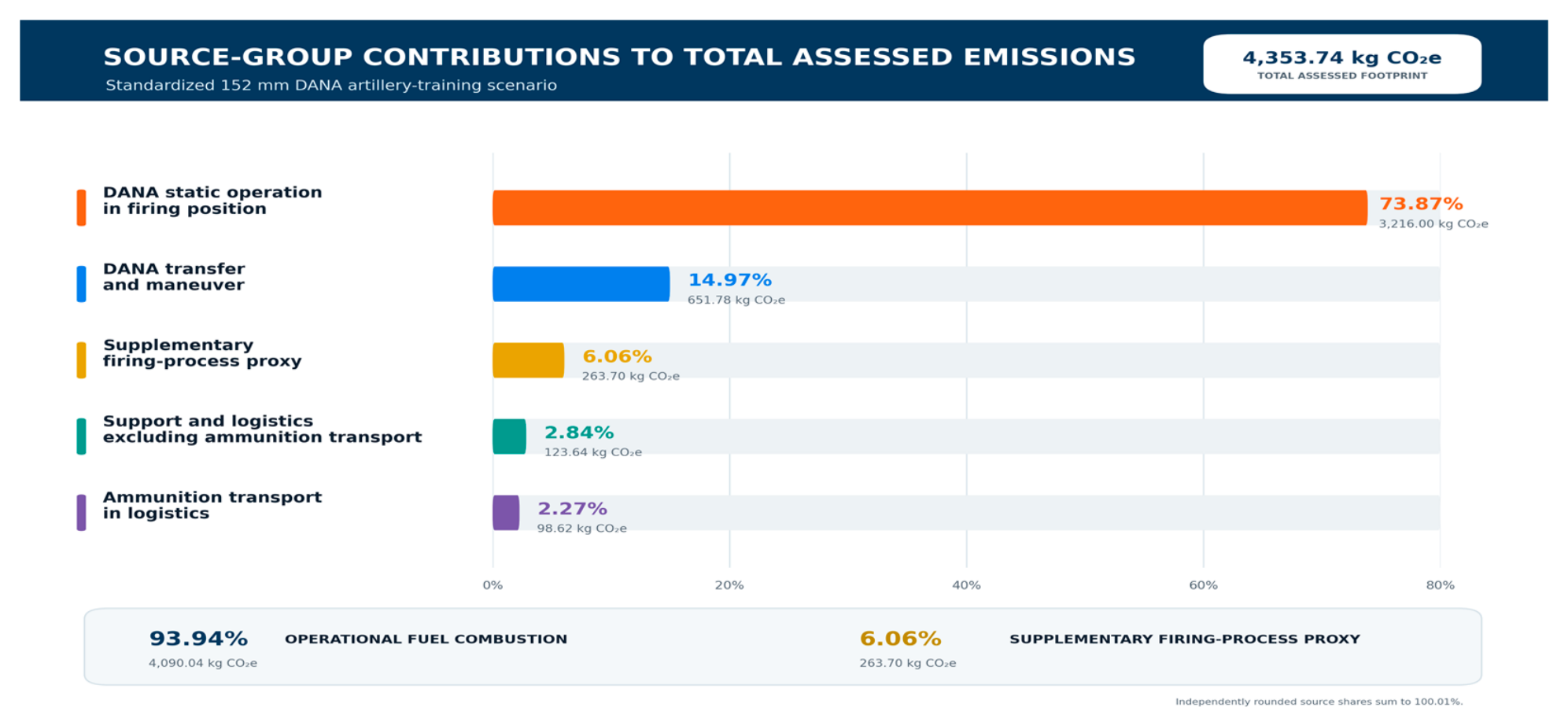
Task: Click the chart title heading
Action: click(x=619, y=57)
